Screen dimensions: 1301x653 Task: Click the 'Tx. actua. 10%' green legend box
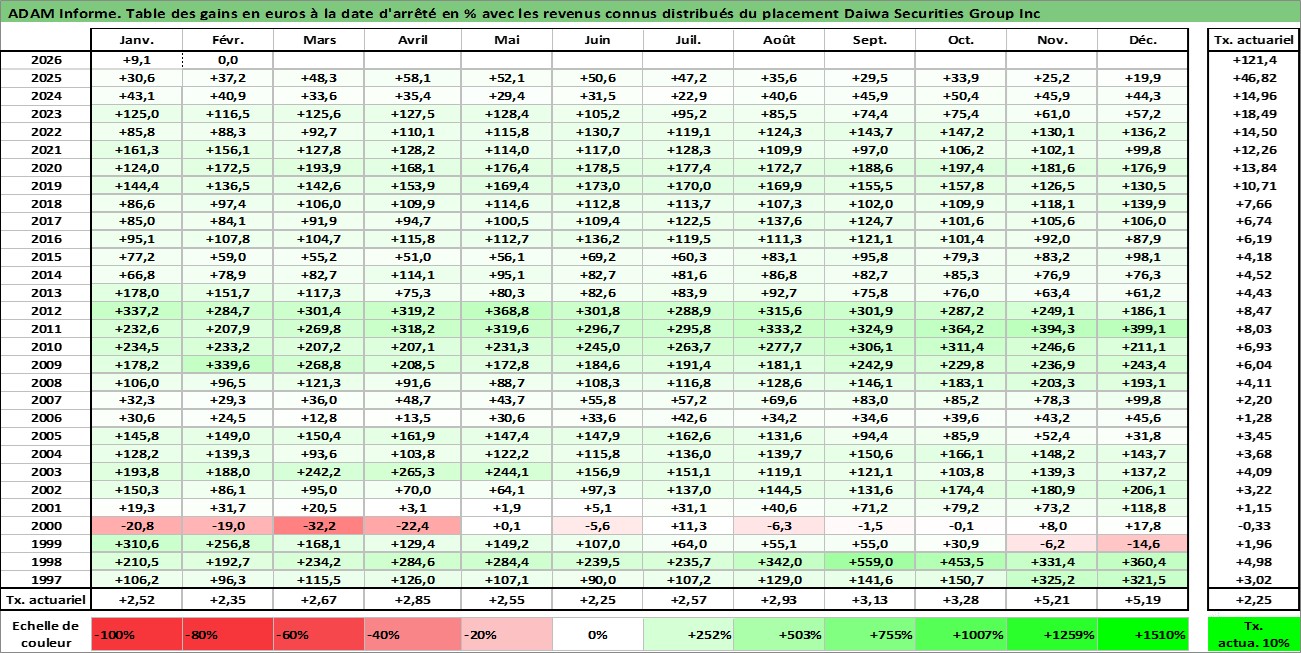1253,634
